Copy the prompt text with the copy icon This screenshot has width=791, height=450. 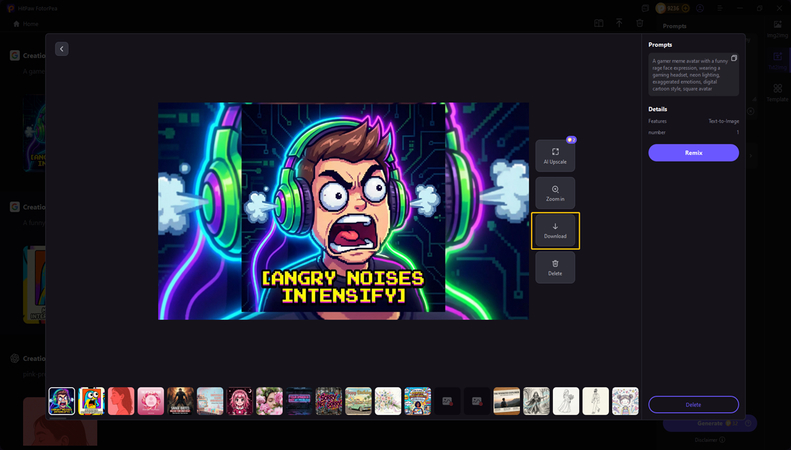tap(733, 59)
